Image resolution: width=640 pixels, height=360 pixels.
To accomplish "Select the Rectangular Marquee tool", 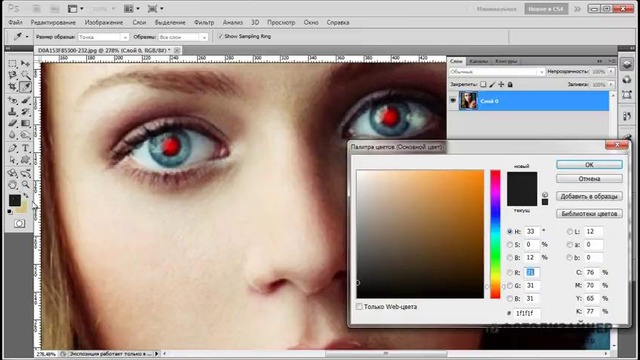I will tap(13, 64).
